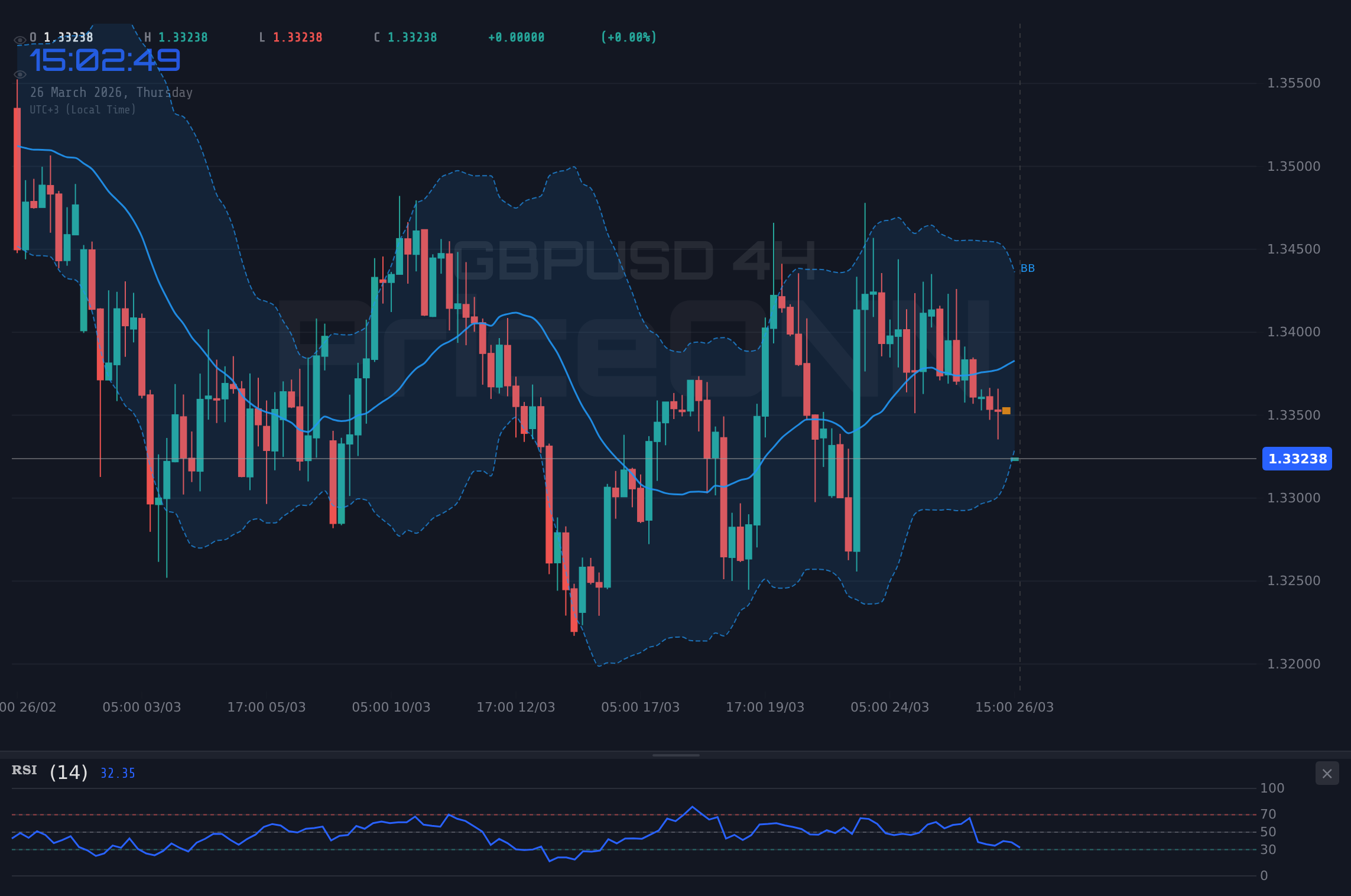Select the current price label 1.33238
The height and width of the screenshot is (896, 1351).
(x=1297, y=459)
